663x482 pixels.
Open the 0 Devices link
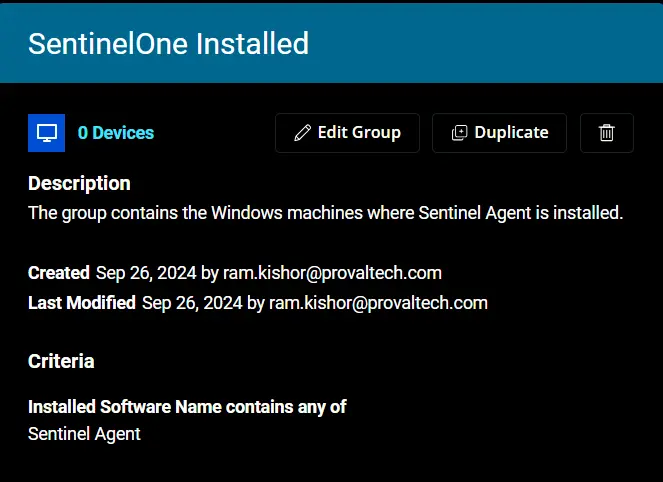(x=116, y=133)
